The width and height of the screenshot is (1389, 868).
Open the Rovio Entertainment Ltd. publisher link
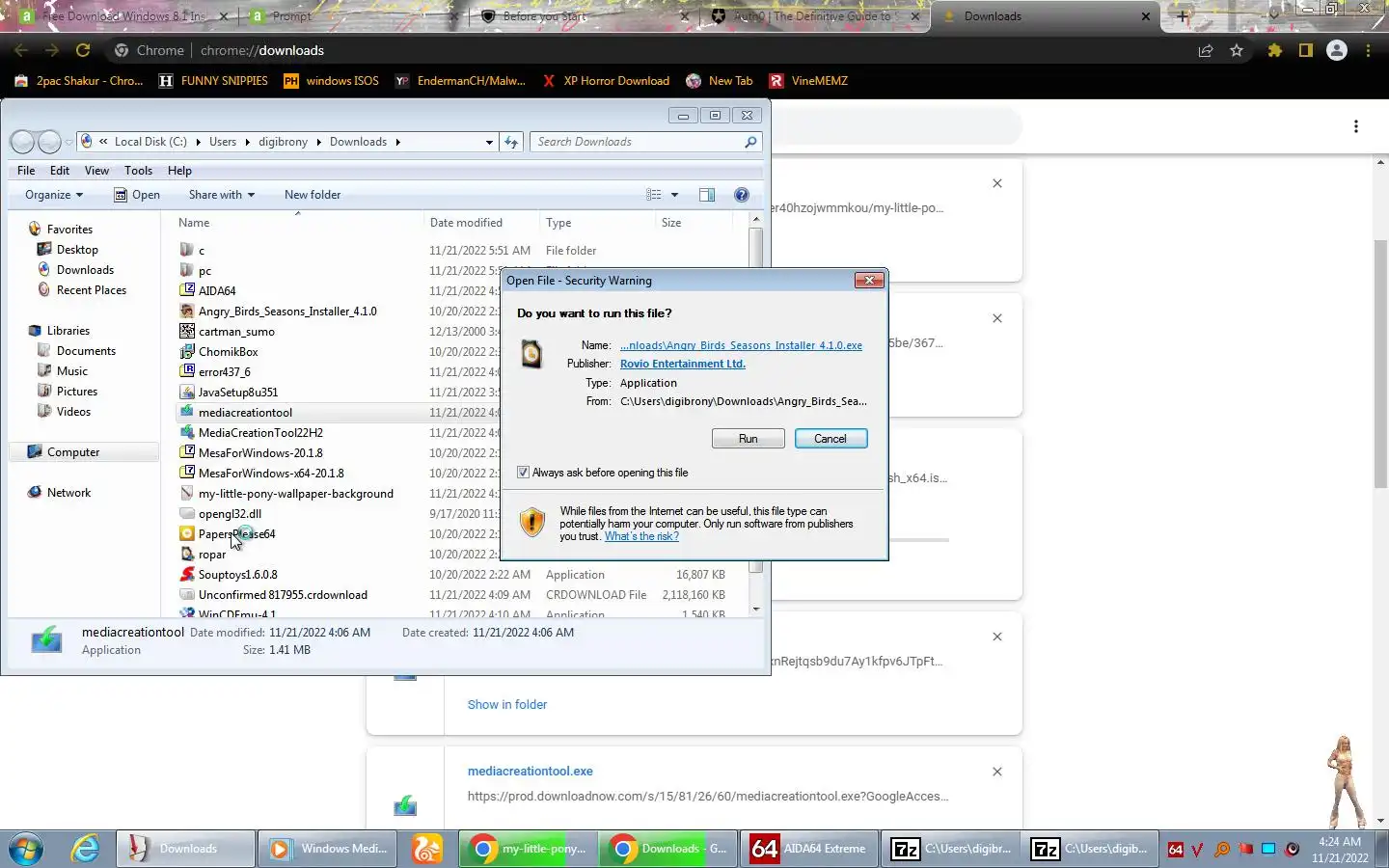[682, 364]
